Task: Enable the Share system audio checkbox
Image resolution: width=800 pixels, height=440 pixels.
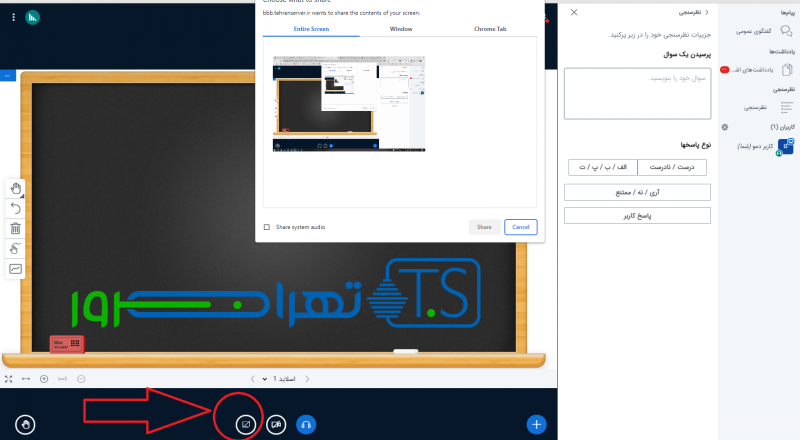Action: pos(266,227)
